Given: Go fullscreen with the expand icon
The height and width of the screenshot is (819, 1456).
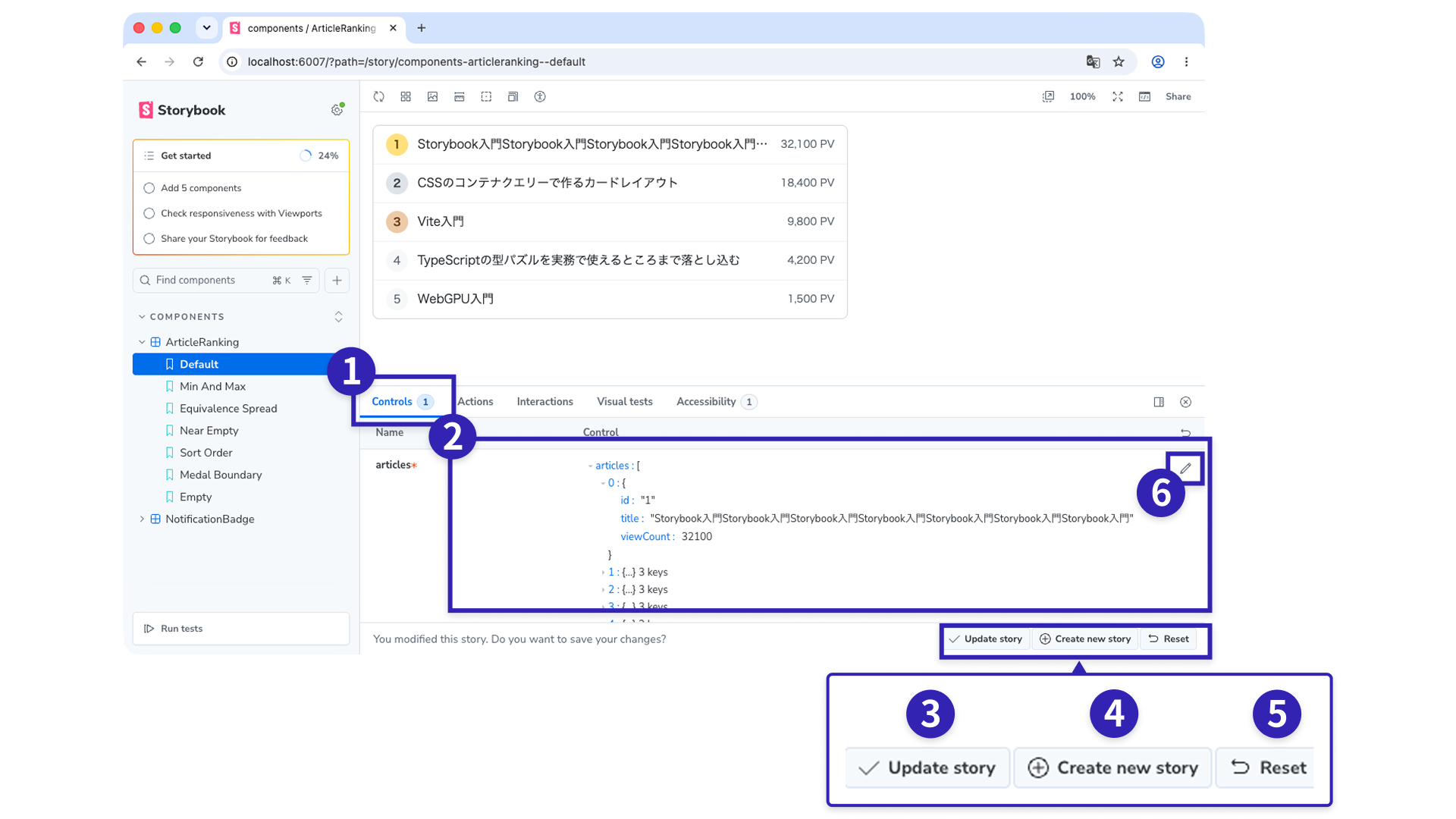Looking at the screenshot, I should click(x=1118, y=96).
